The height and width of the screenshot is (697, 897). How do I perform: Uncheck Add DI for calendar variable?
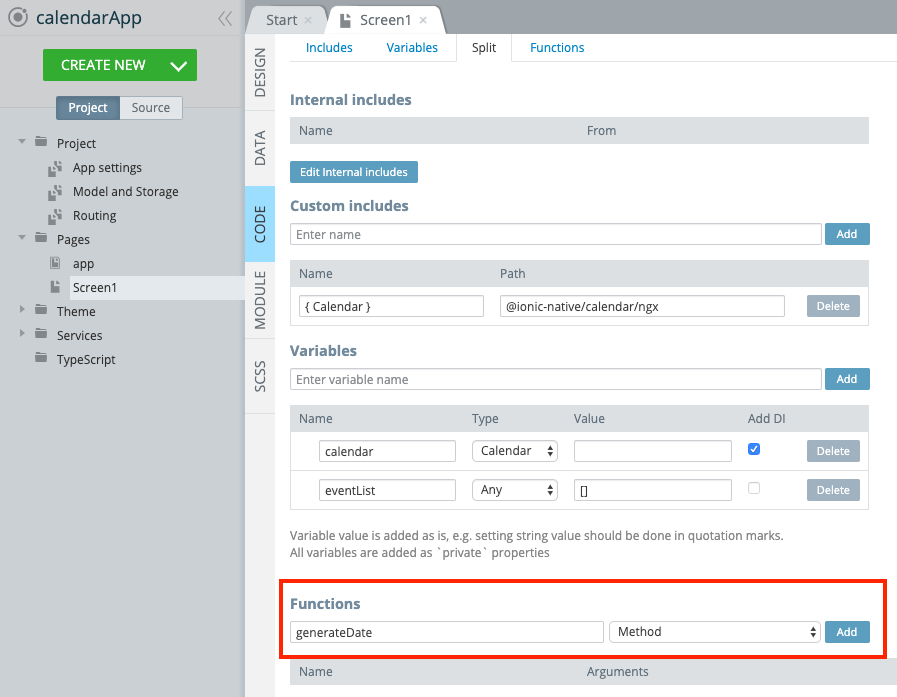754,449
